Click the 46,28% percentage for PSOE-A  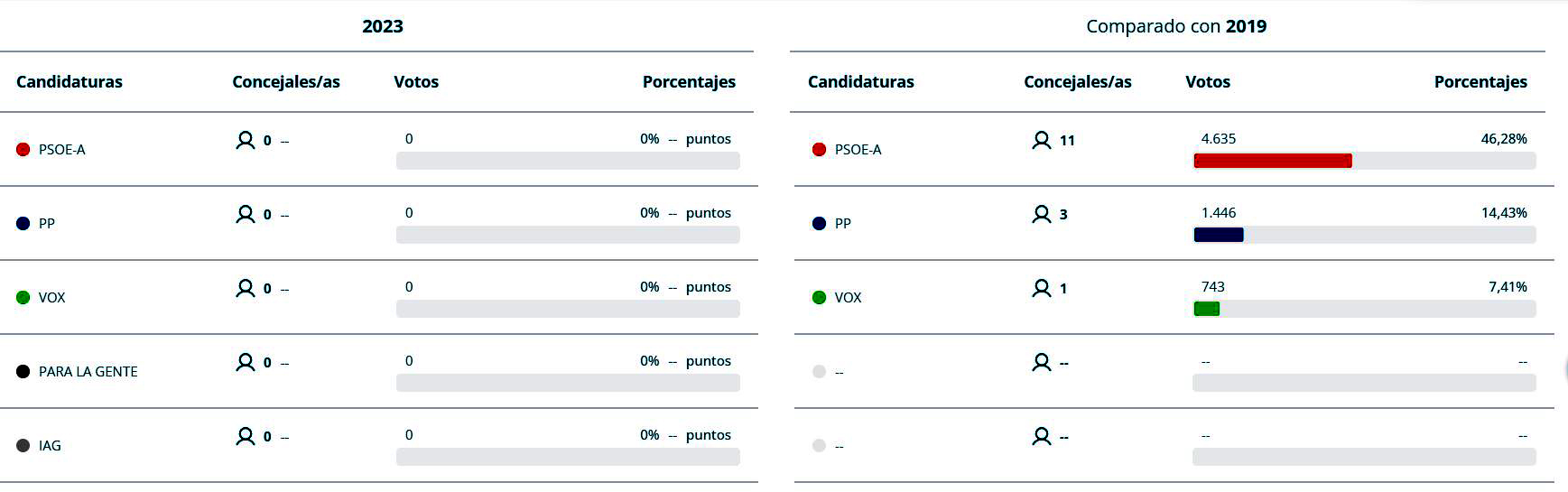1503,139
